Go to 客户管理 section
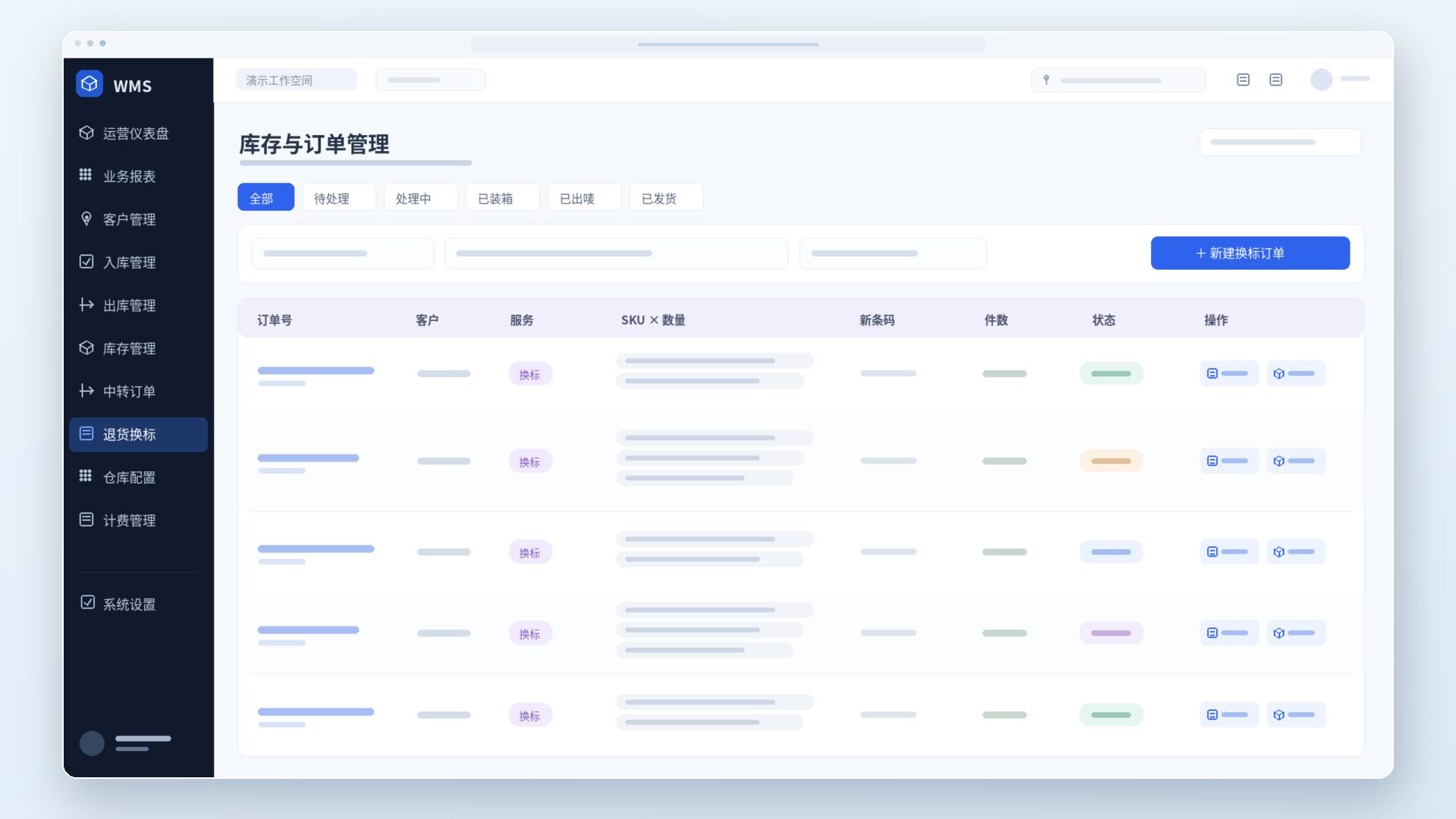This screenshot has height=819, width=1456. click(x=138, y=219)
